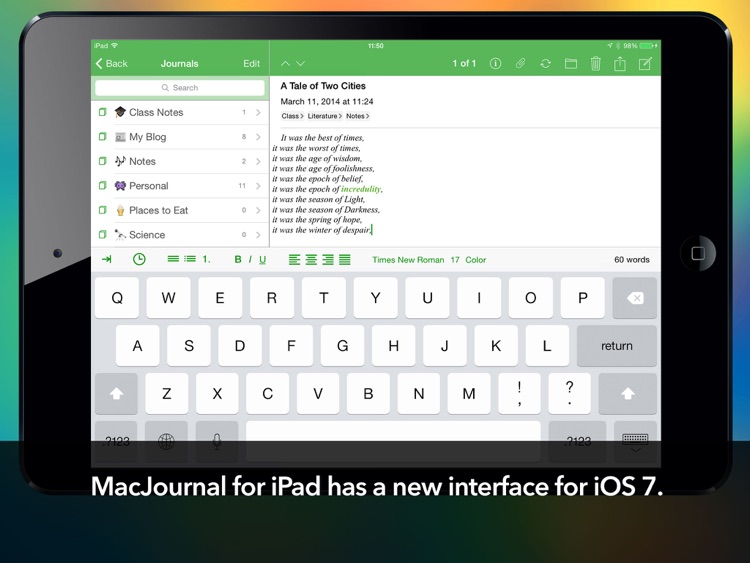Tap the journals Search field
750x563 pixels.
point(180,88)
